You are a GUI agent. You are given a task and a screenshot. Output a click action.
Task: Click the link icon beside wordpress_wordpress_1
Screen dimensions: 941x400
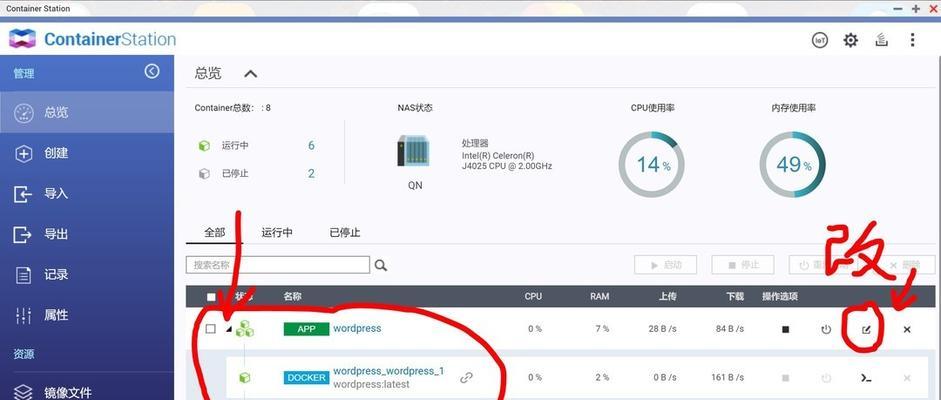pyautogui.click(x=466, y=377)
